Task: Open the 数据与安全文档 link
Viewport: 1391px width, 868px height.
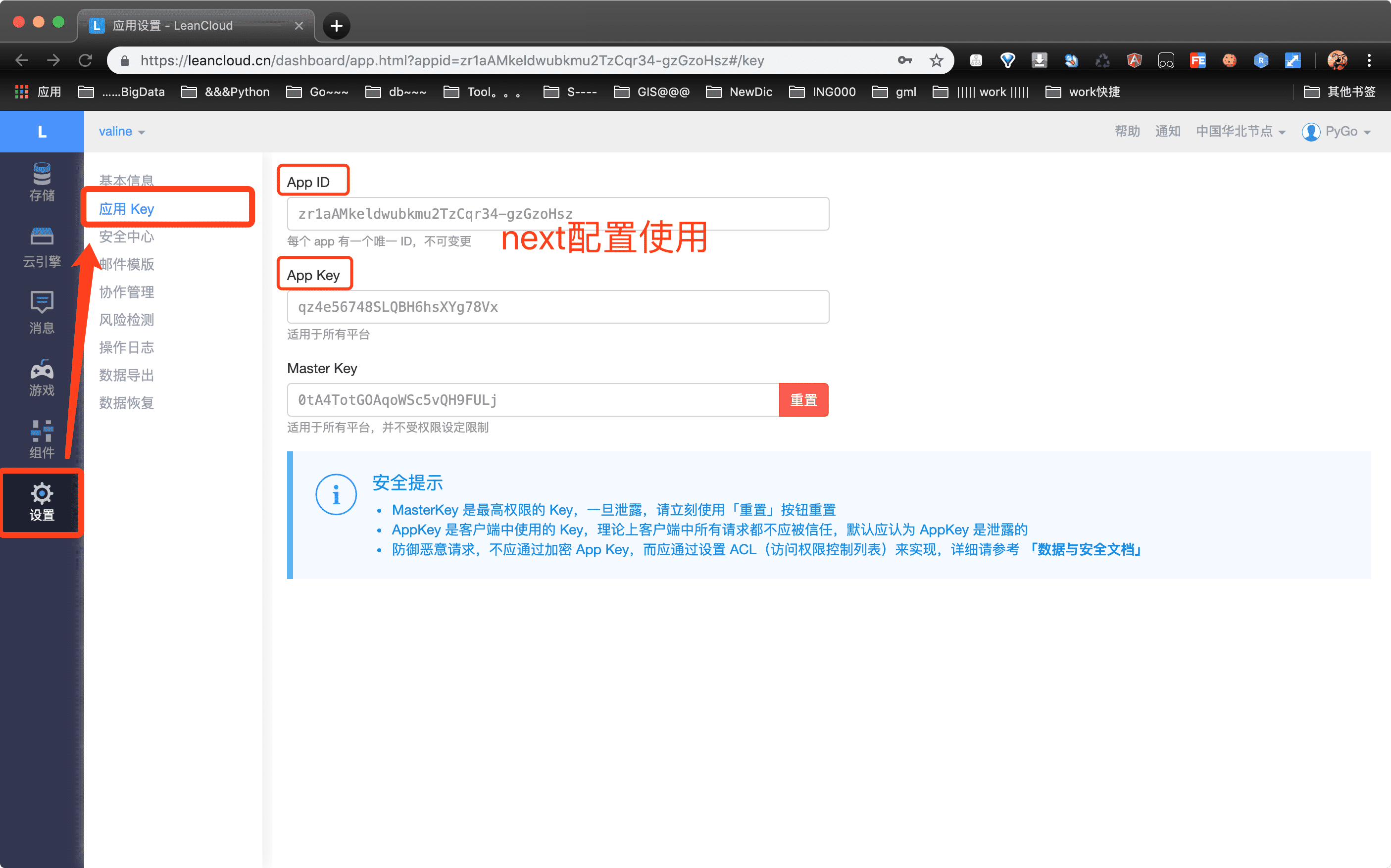Action: (x=1085, y=549)
